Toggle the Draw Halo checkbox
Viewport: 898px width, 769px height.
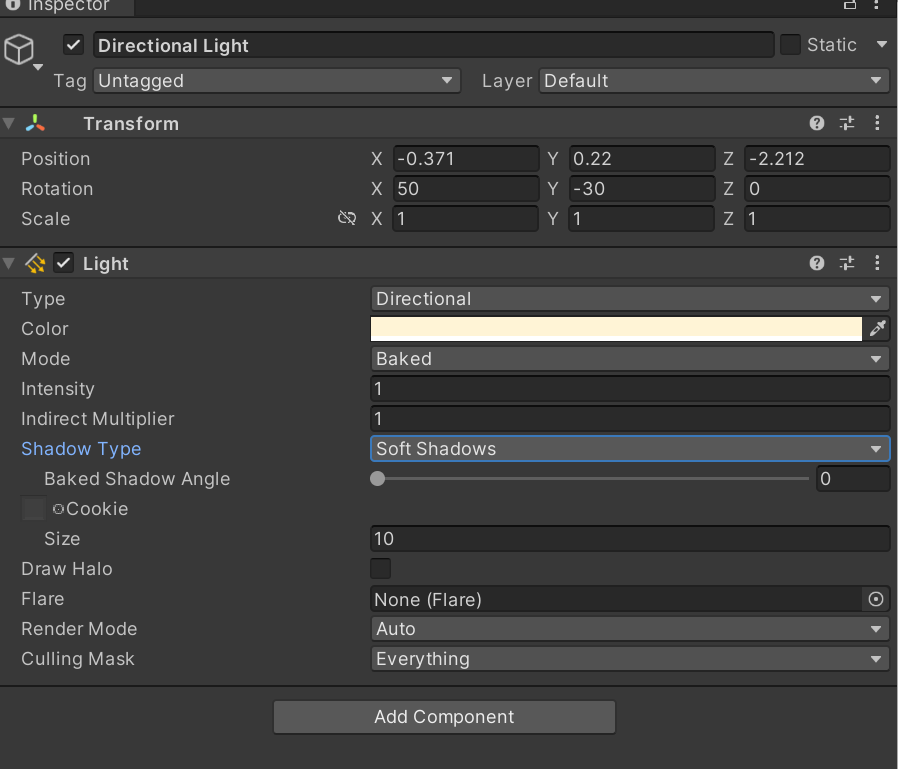click(380, 568)
